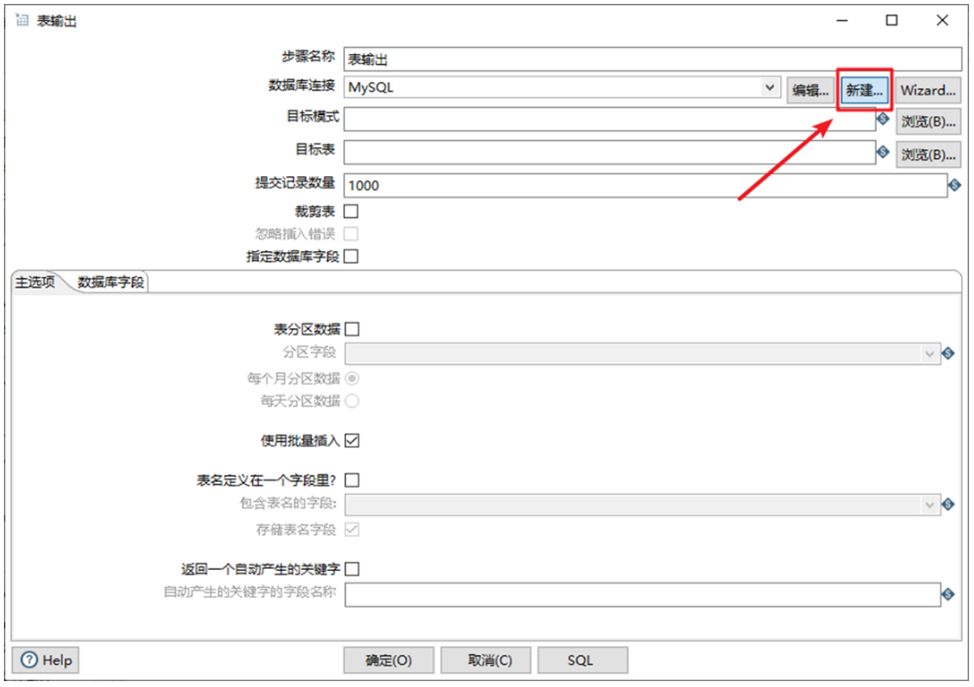Image resolution: width=974 pixels, height=687 pixels.
Task: Click variable diamond icon beside 包含表名的字段 dropdown
Action: [x=949, y=504]
